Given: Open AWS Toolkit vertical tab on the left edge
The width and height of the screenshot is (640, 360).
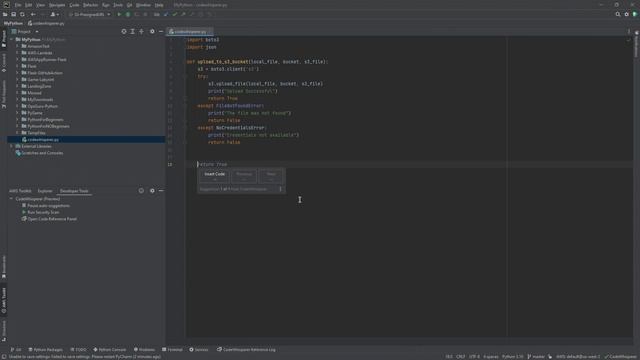Looking at the screenshot, I should [x=4, y=300].
